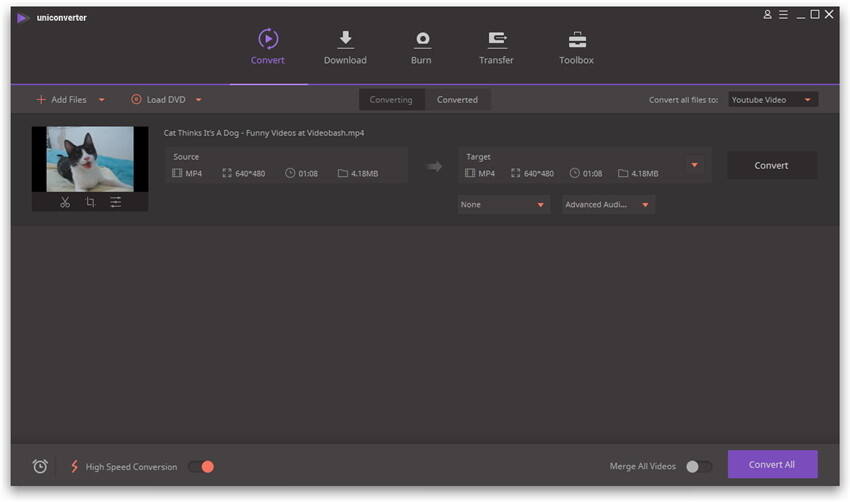The width and height of the screenshot is (850, 502).
Task: Minimize the uniconverter window
Action: point(800,15)
